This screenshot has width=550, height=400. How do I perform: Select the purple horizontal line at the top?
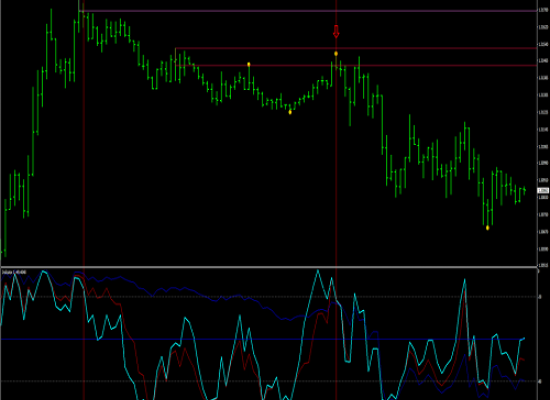coord(309,11)
